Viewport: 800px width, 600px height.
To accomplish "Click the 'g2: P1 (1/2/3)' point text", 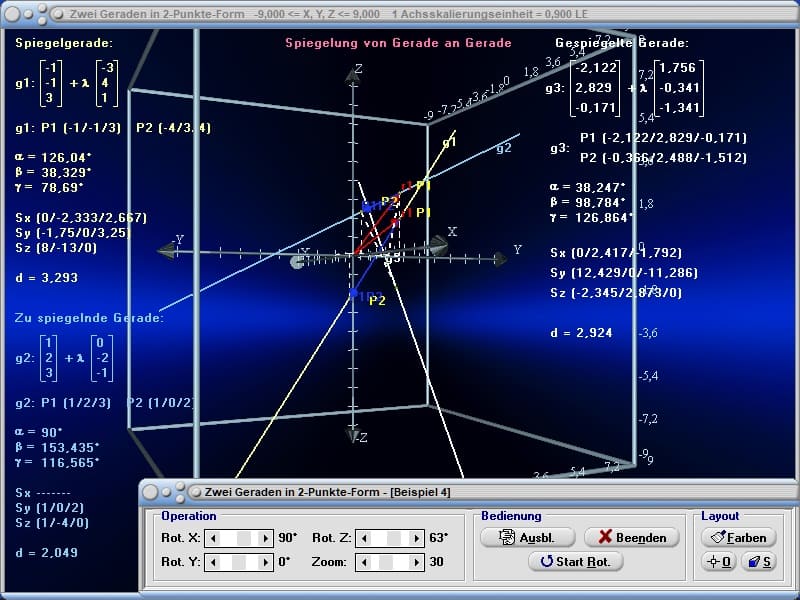I will [x=63, y=403].
